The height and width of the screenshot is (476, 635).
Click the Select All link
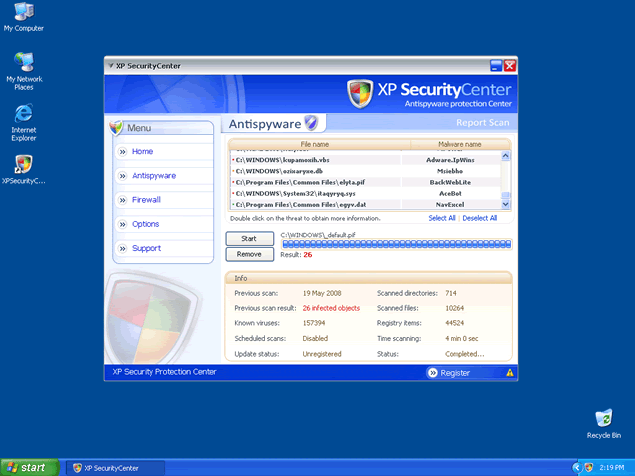click(x=442, y=218)
